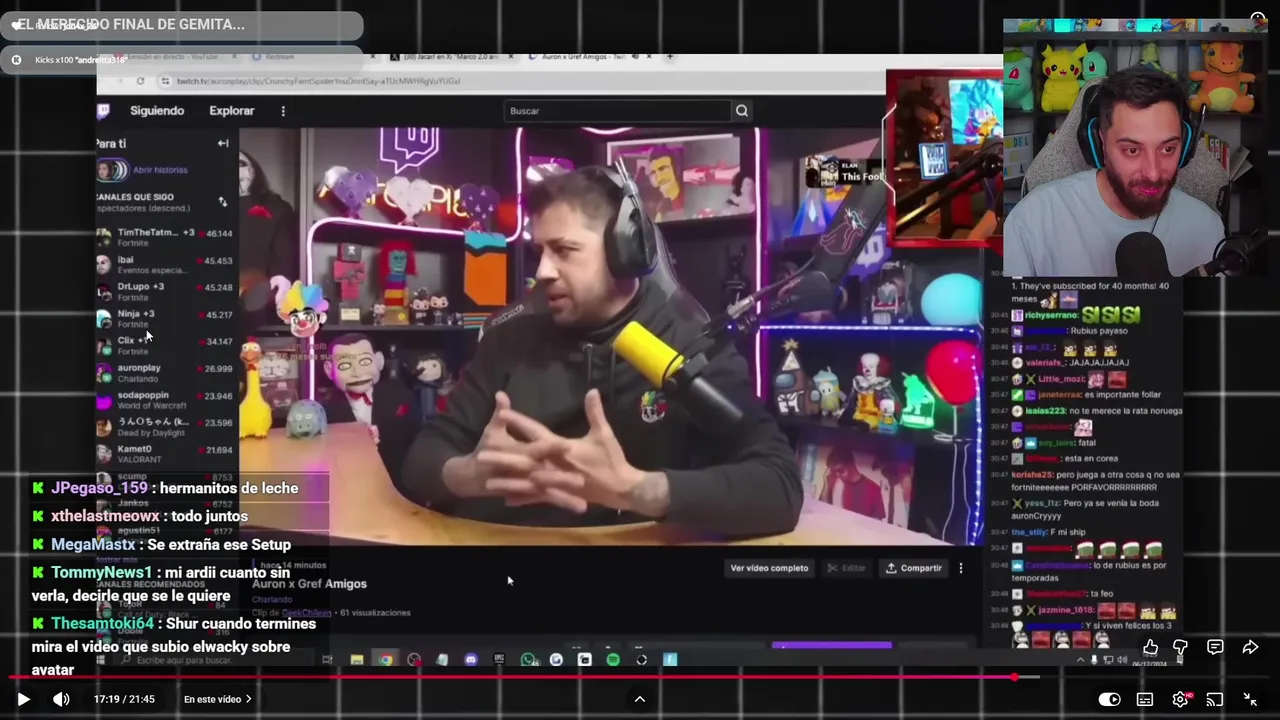Open Discord from the recorded taskbar

pos(471,660)
